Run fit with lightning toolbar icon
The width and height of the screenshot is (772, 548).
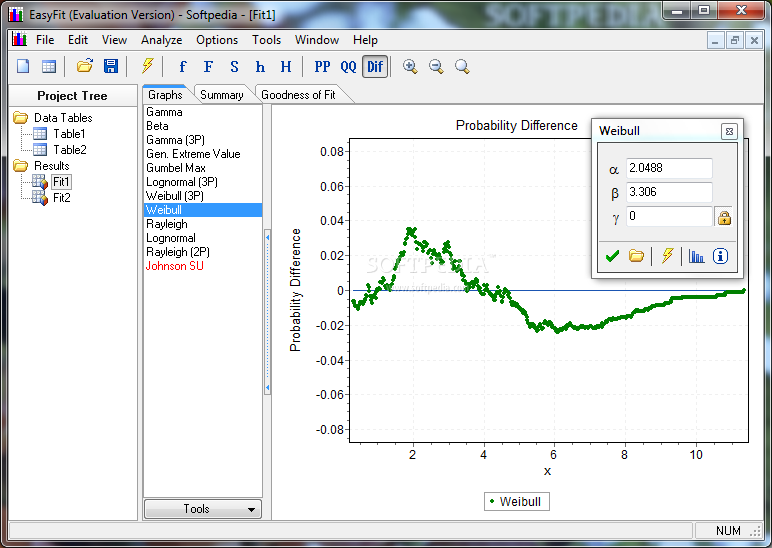[147, 66]
